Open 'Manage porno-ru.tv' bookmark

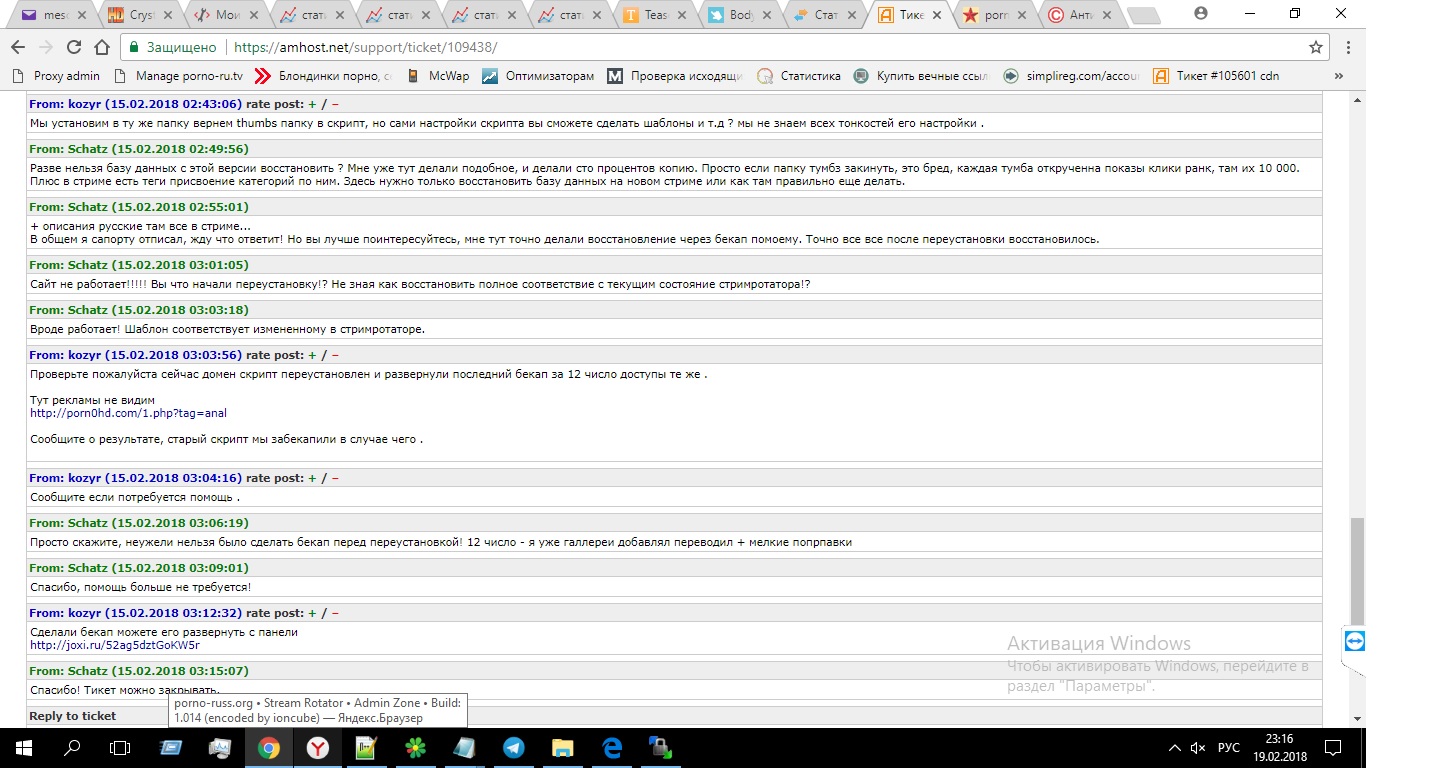point(179,75)
